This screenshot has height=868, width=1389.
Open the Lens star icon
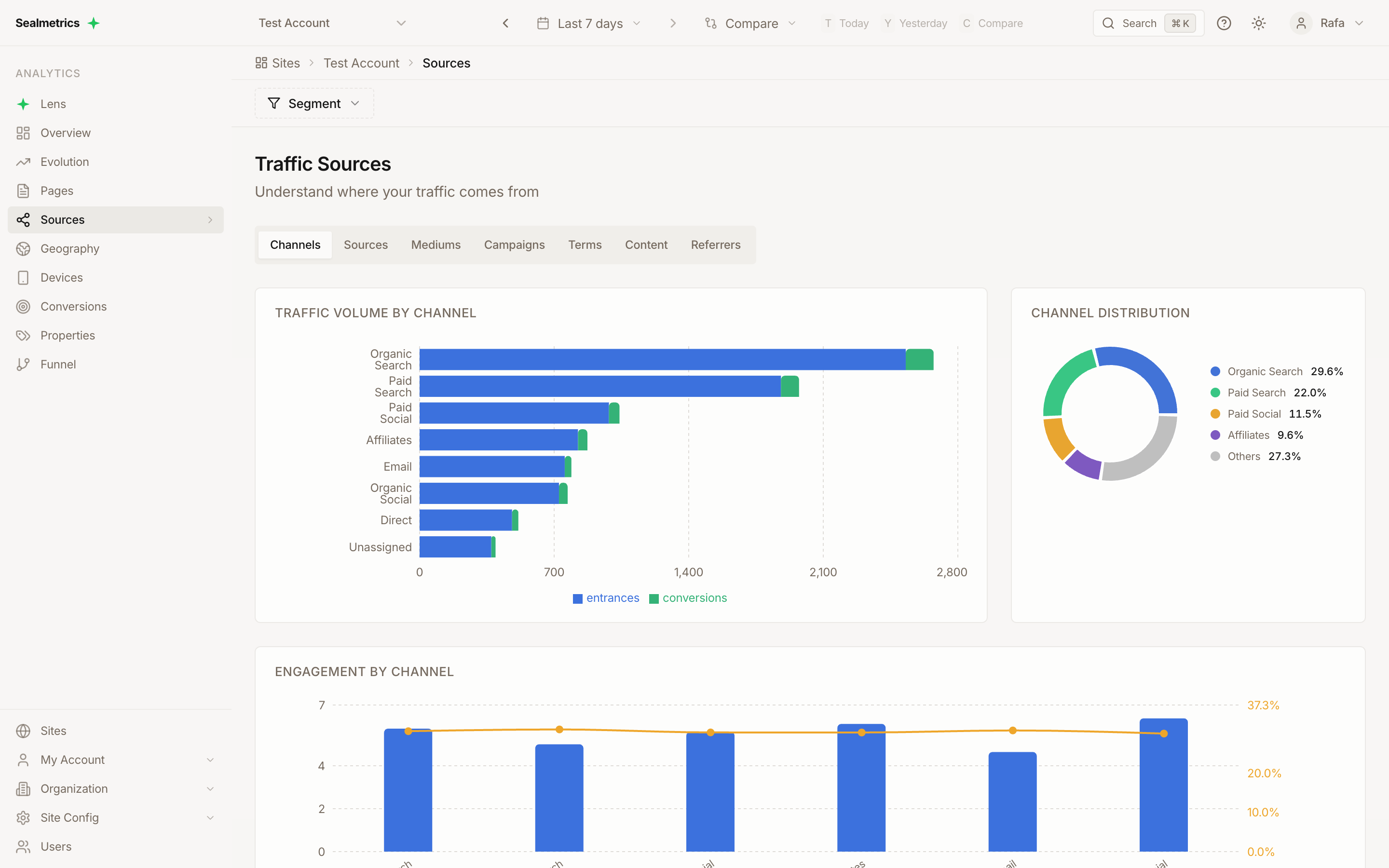pyautogui.click(x=23, y=104)
